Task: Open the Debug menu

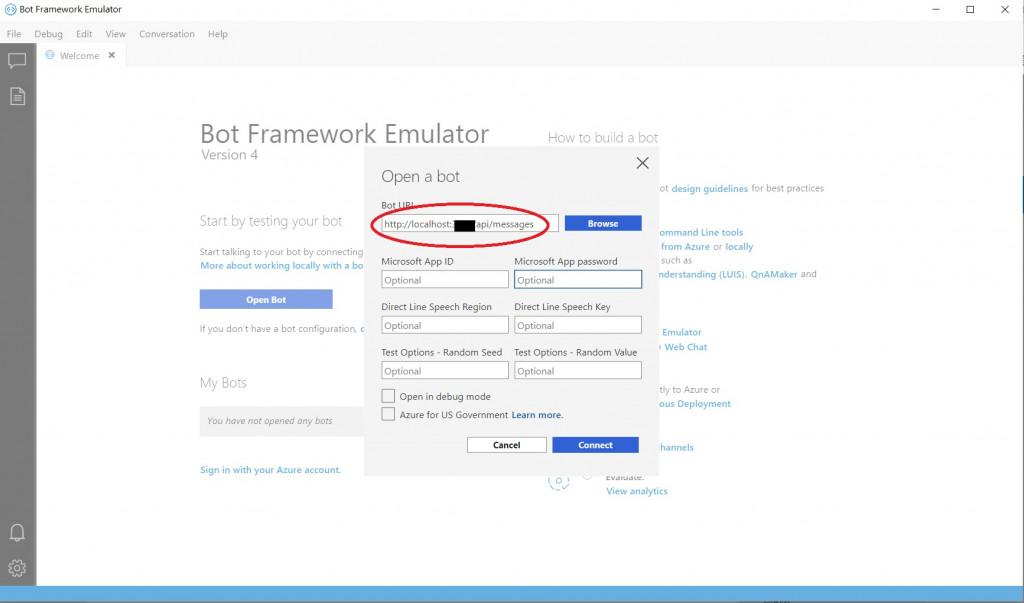Action: click(48, 34)
